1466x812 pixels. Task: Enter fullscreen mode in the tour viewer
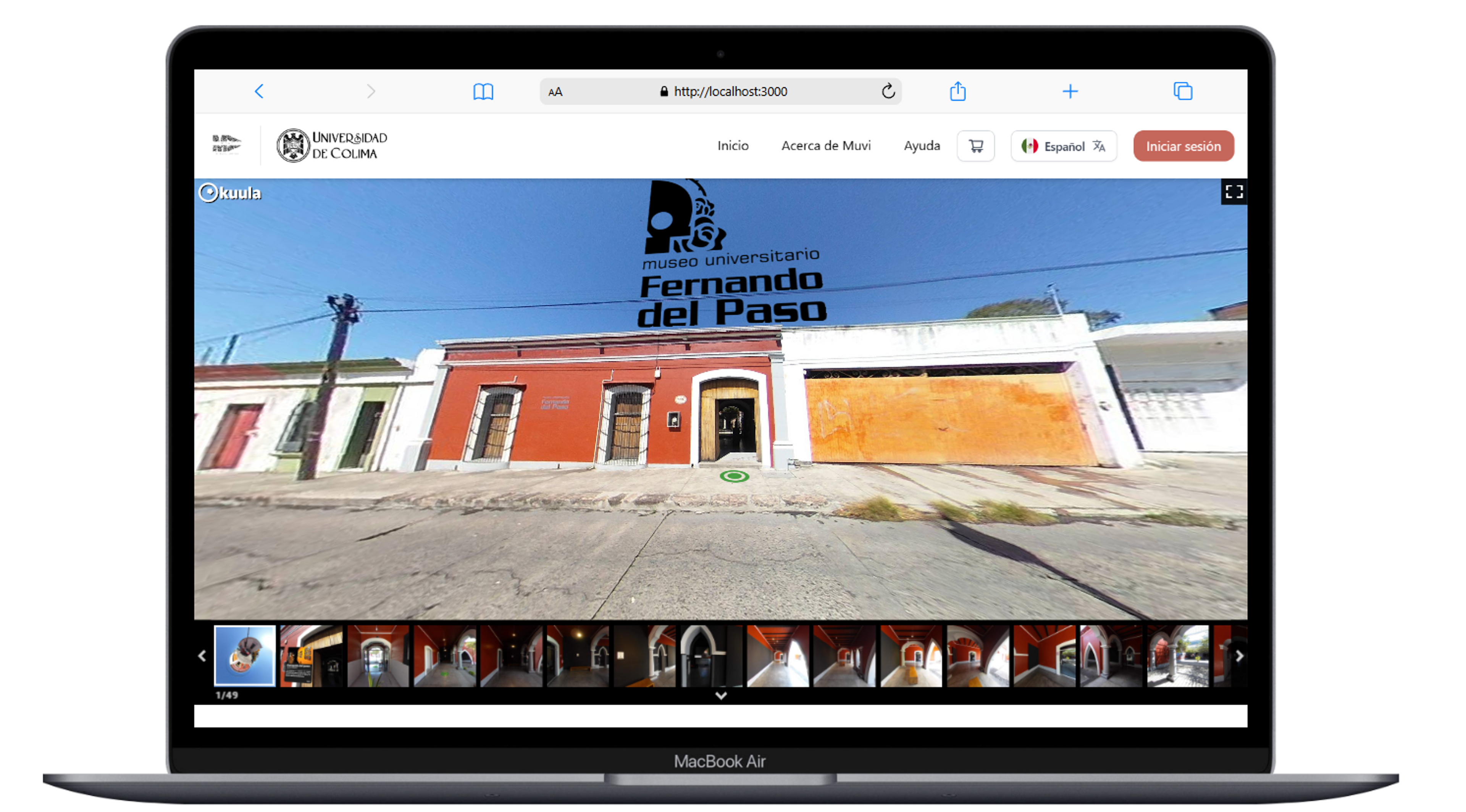click(1233, 192)
